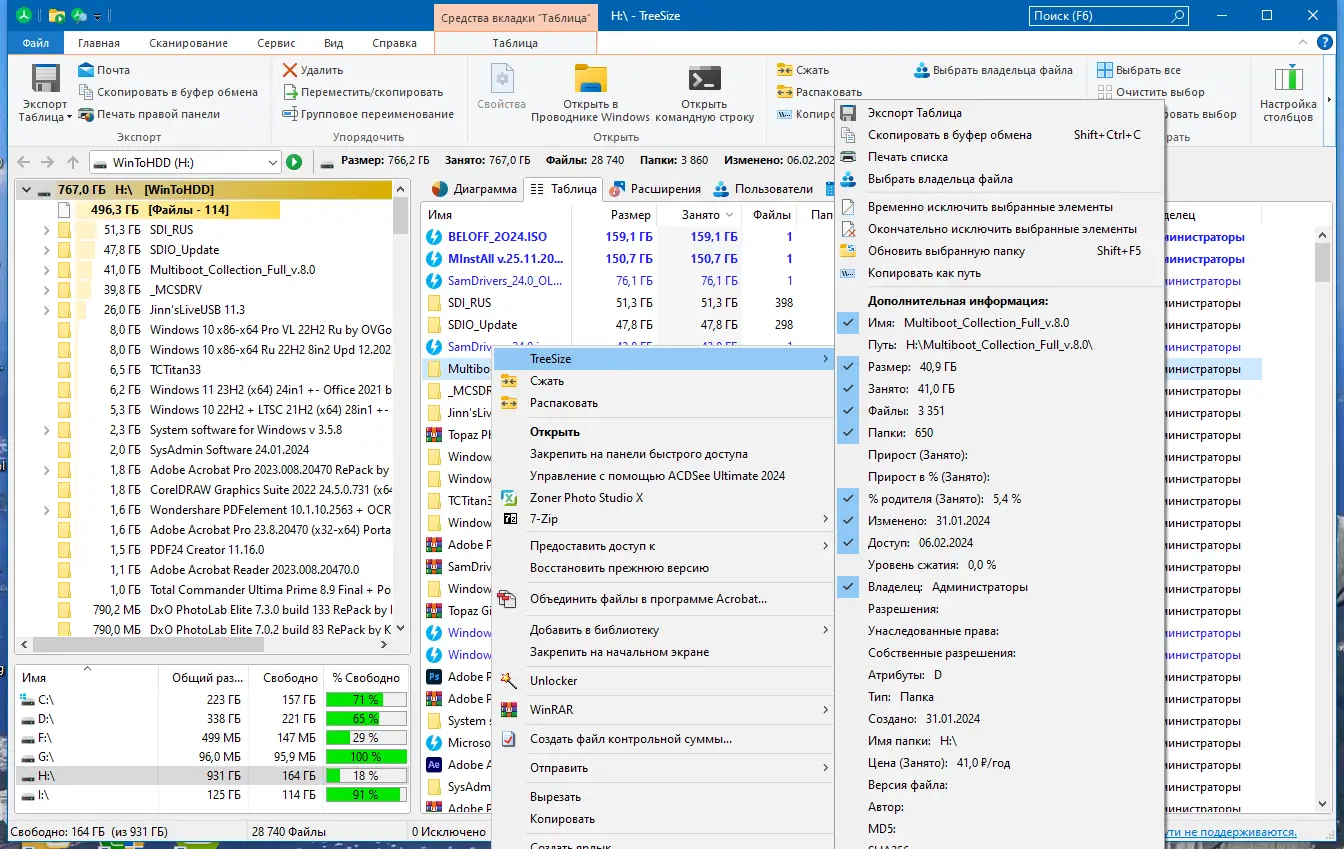Click the back navigation arrow
This screenshot has width=1344, height=849.
[x=24, y=162]
